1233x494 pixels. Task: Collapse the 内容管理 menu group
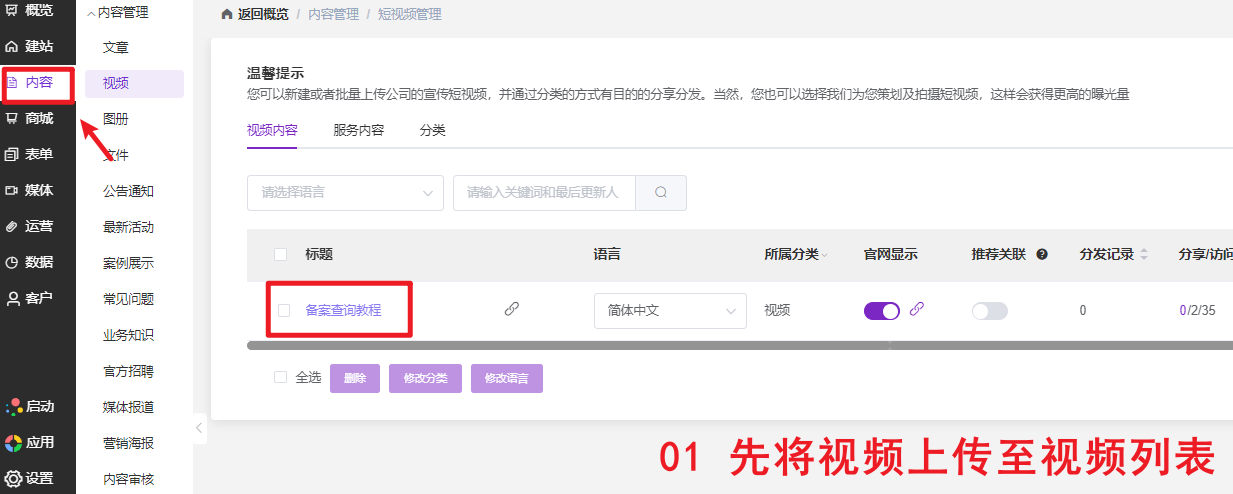pyautogui.click(x=118, y=13)
